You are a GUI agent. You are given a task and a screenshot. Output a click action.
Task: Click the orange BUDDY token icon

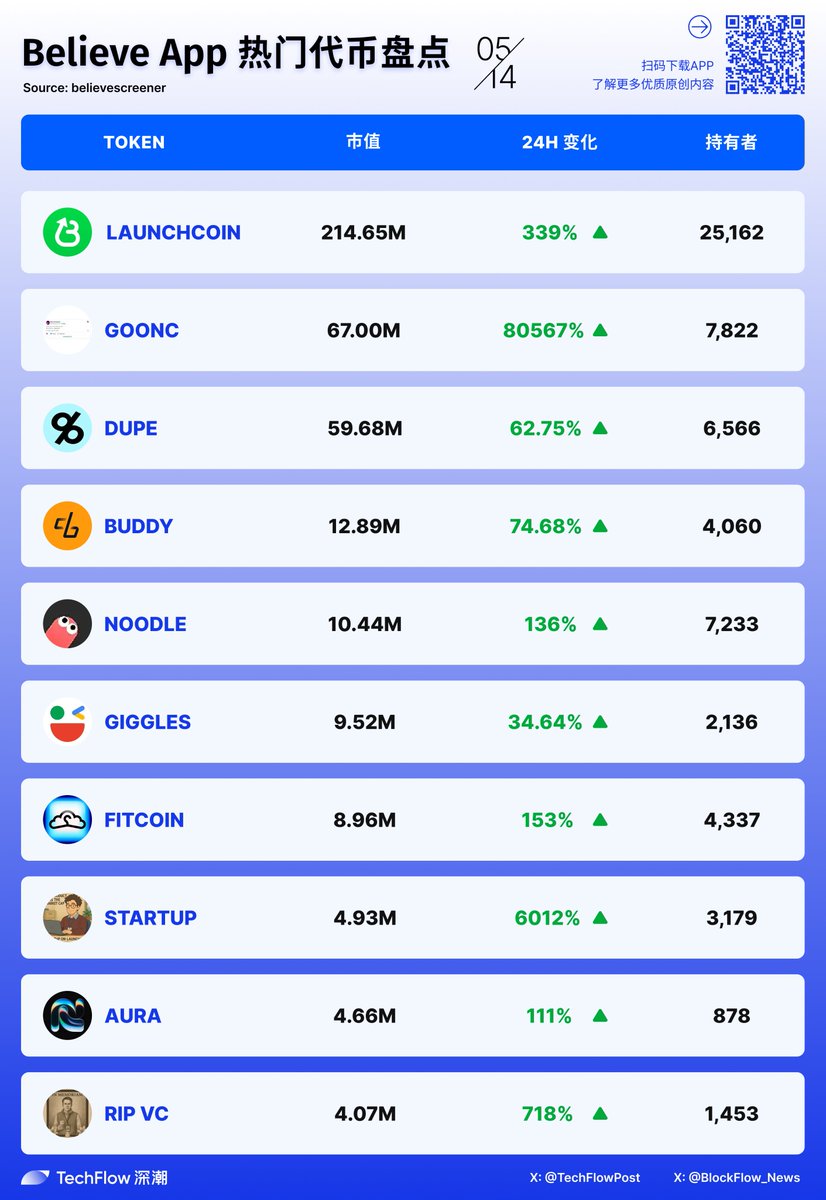point(67,526)
